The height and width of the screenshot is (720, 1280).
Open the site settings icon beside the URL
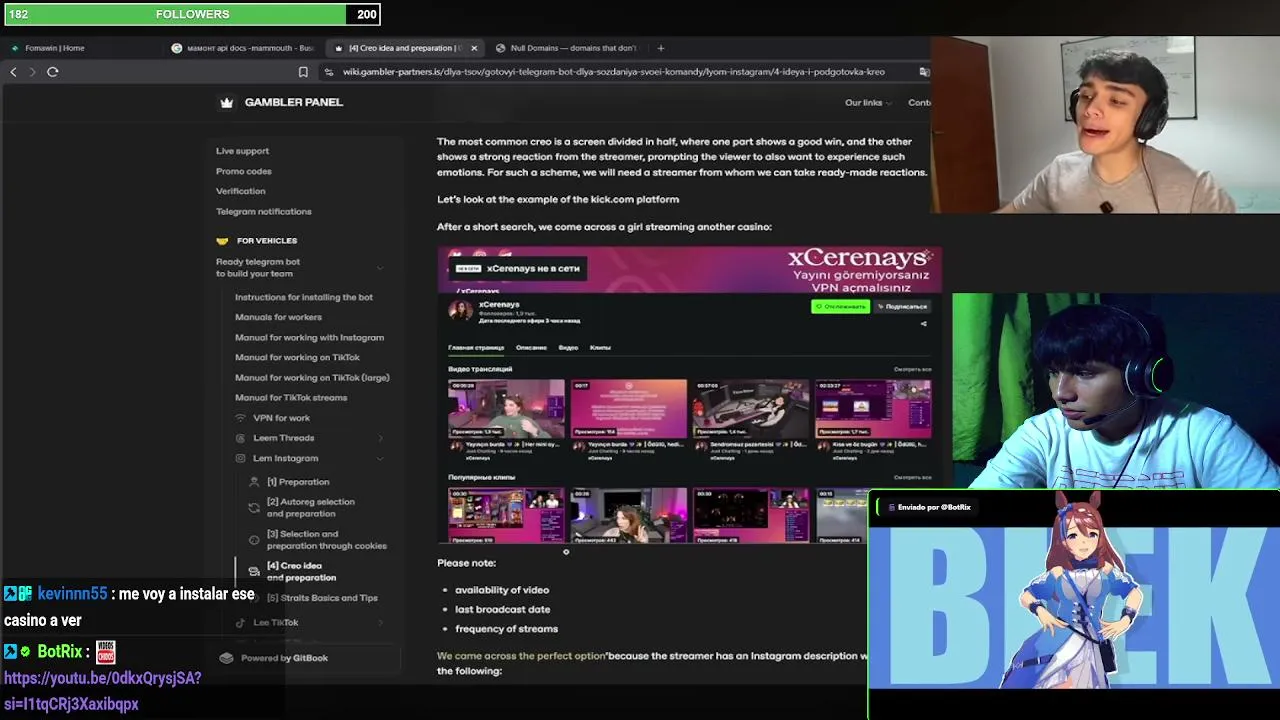tap(329, 72)
